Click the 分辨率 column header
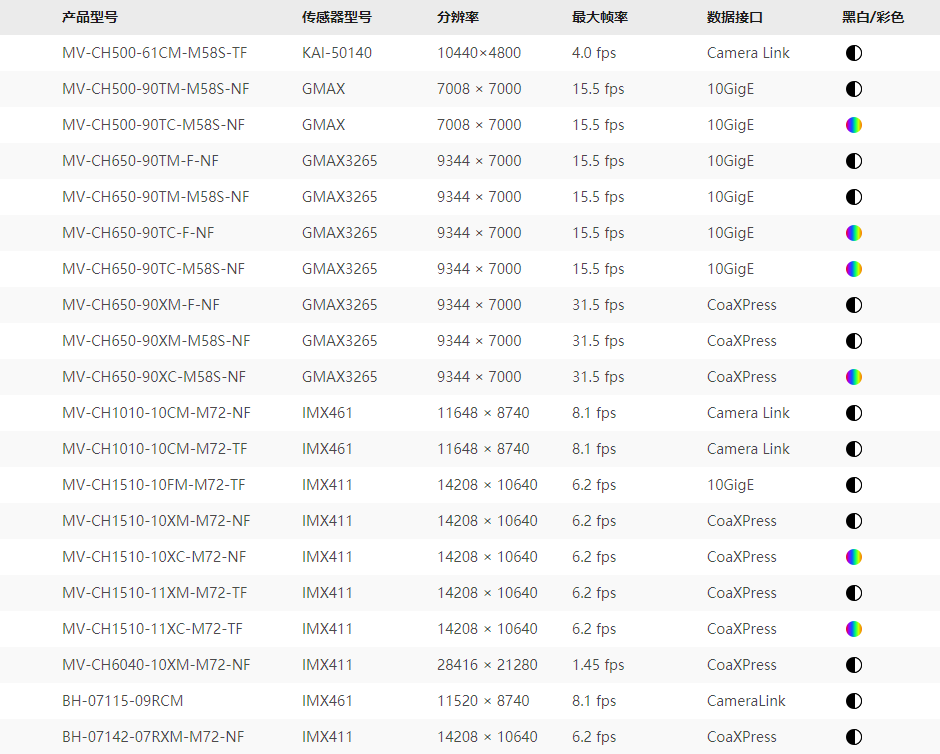This screenshot has width=940, height=754. (x=457, y=17)
